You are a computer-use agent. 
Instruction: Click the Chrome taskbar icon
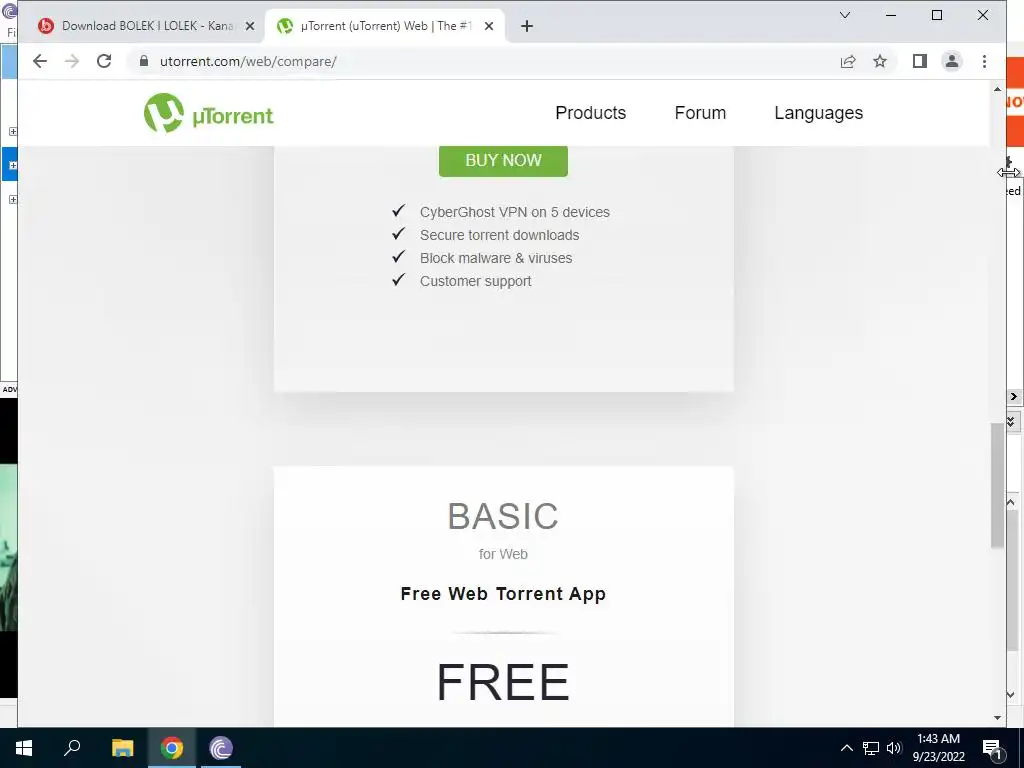[172, 748]
